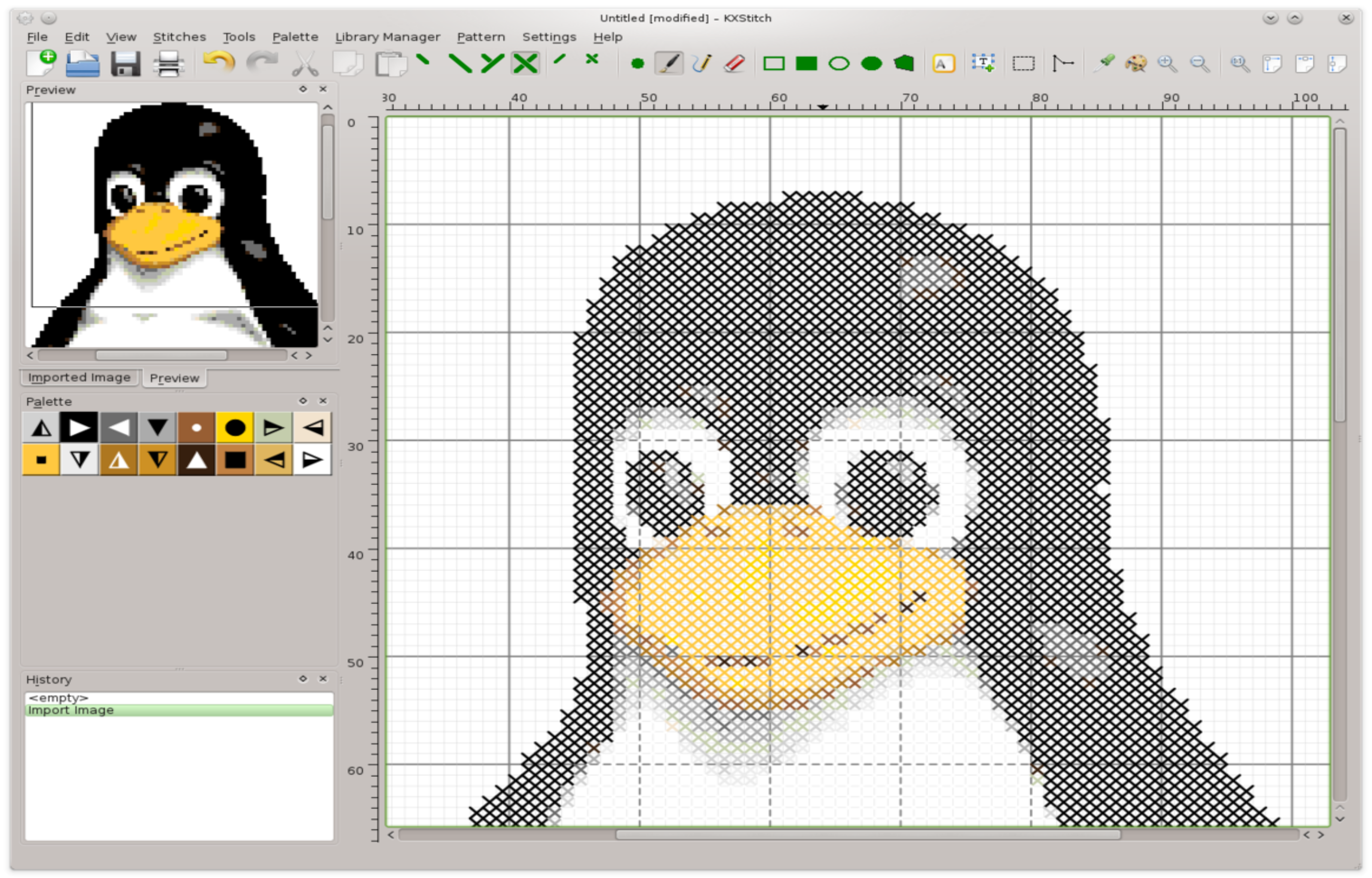Select the three-quarter stitch tool
The width and height of the screenshot is (1372, 878).
coord(493,63)
